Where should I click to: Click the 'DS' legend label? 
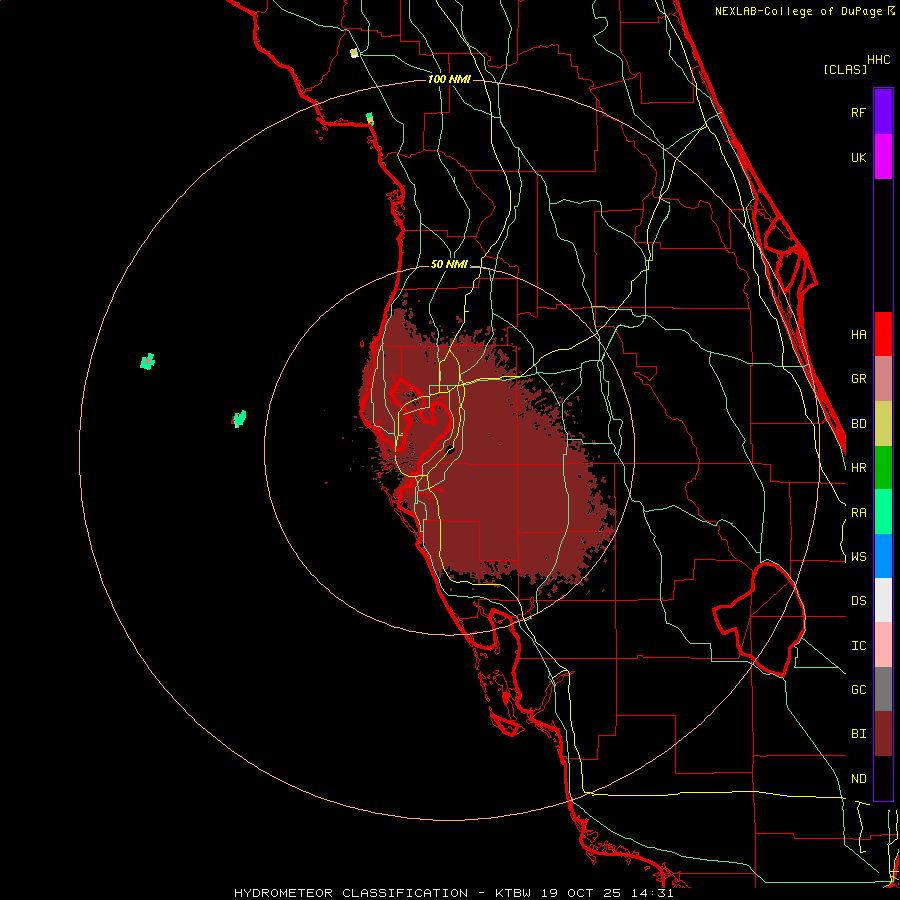(x=858, y=601)
